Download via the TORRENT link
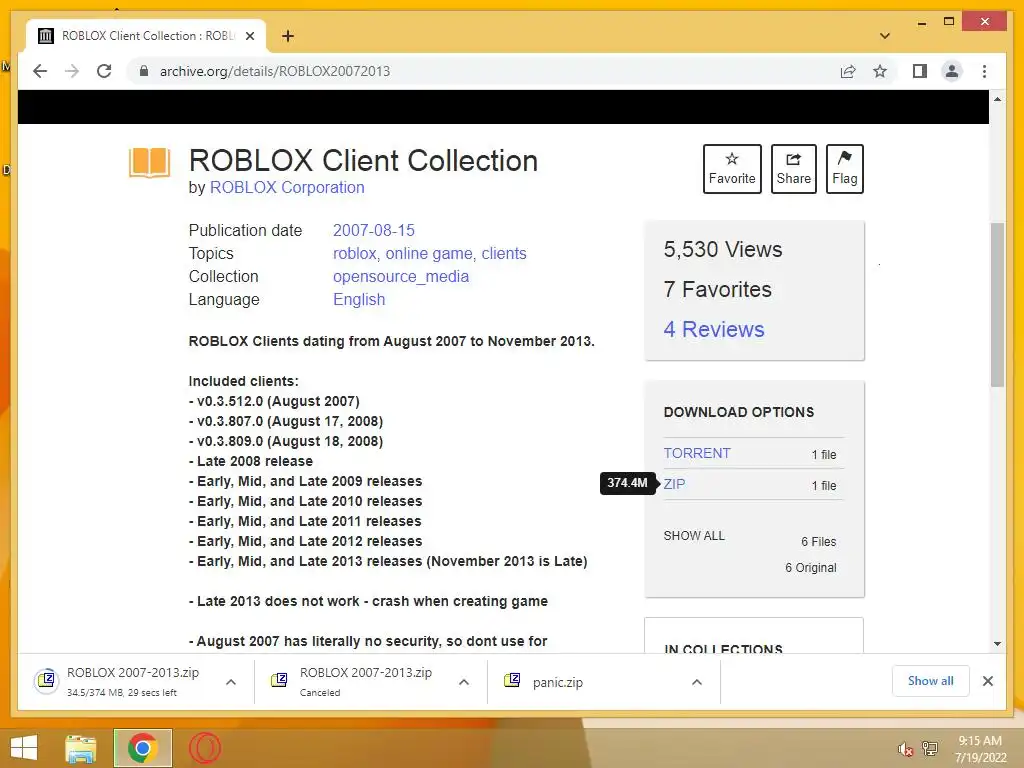The height and width of the screenshot is (768, 1024). click(x=697, y=453)
